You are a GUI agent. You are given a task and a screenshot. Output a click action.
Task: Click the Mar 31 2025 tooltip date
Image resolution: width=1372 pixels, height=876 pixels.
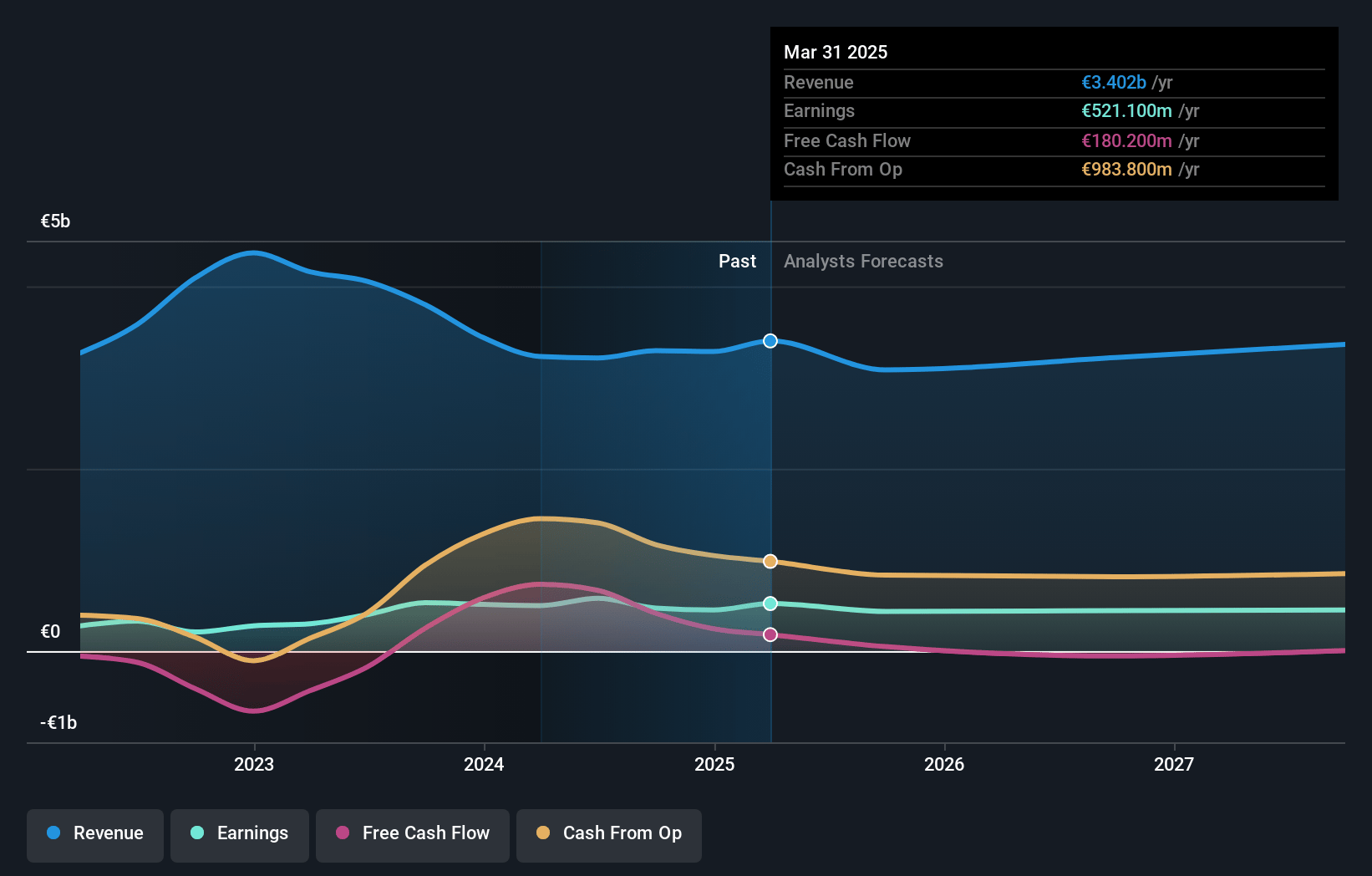836,52
